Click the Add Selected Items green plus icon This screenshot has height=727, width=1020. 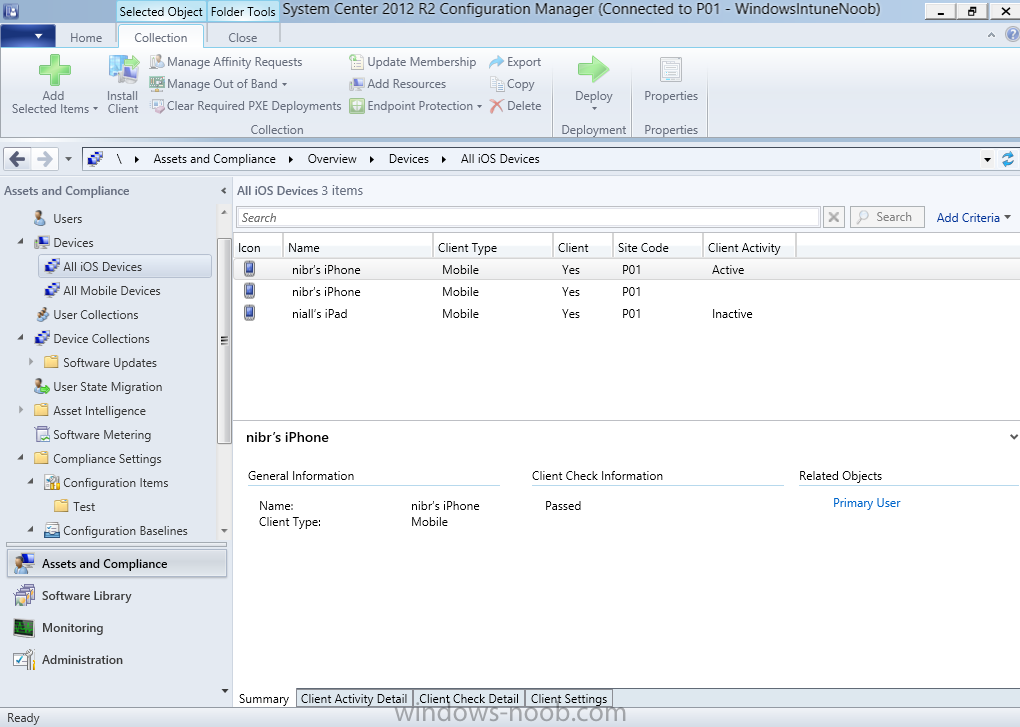55,70
